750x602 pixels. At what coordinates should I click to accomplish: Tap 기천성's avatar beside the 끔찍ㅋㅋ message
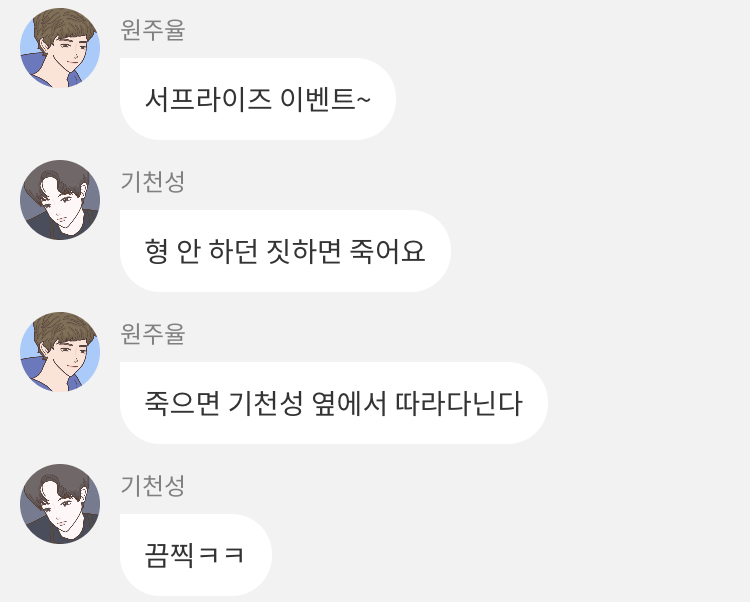[x=60, y=504]
